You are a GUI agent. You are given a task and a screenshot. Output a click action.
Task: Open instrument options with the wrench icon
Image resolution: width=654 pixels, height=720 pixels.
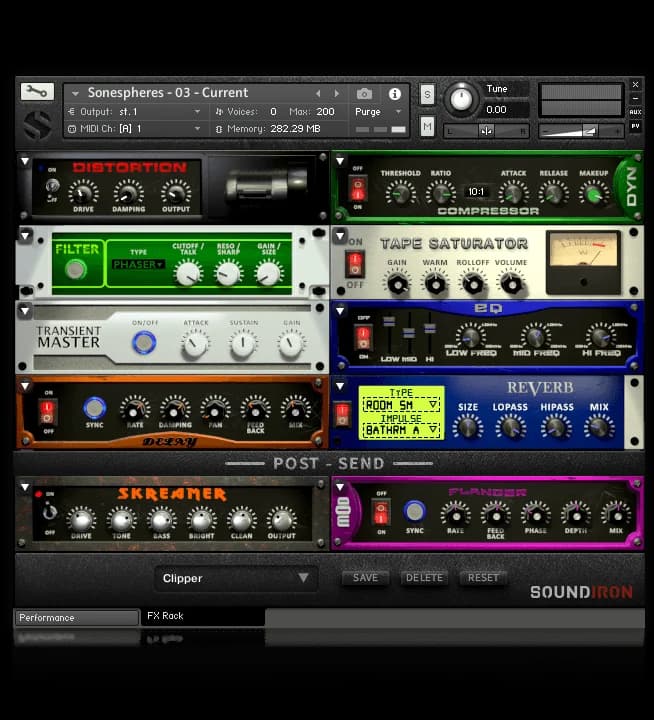point(37,91)
